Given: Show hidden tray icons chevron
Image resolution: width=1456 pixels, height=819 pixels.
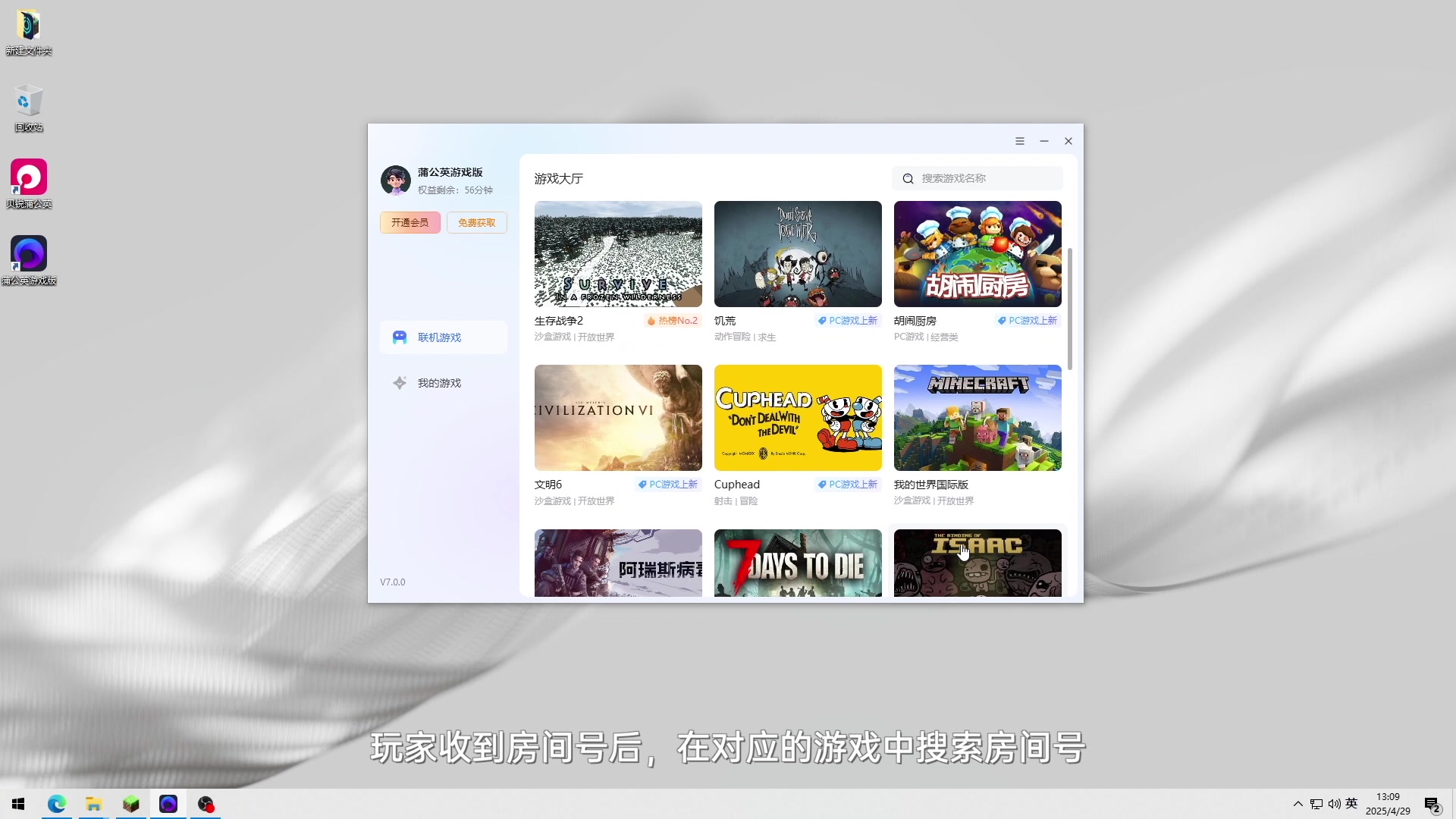Looking at the screenshot, I should (1298, 804).
